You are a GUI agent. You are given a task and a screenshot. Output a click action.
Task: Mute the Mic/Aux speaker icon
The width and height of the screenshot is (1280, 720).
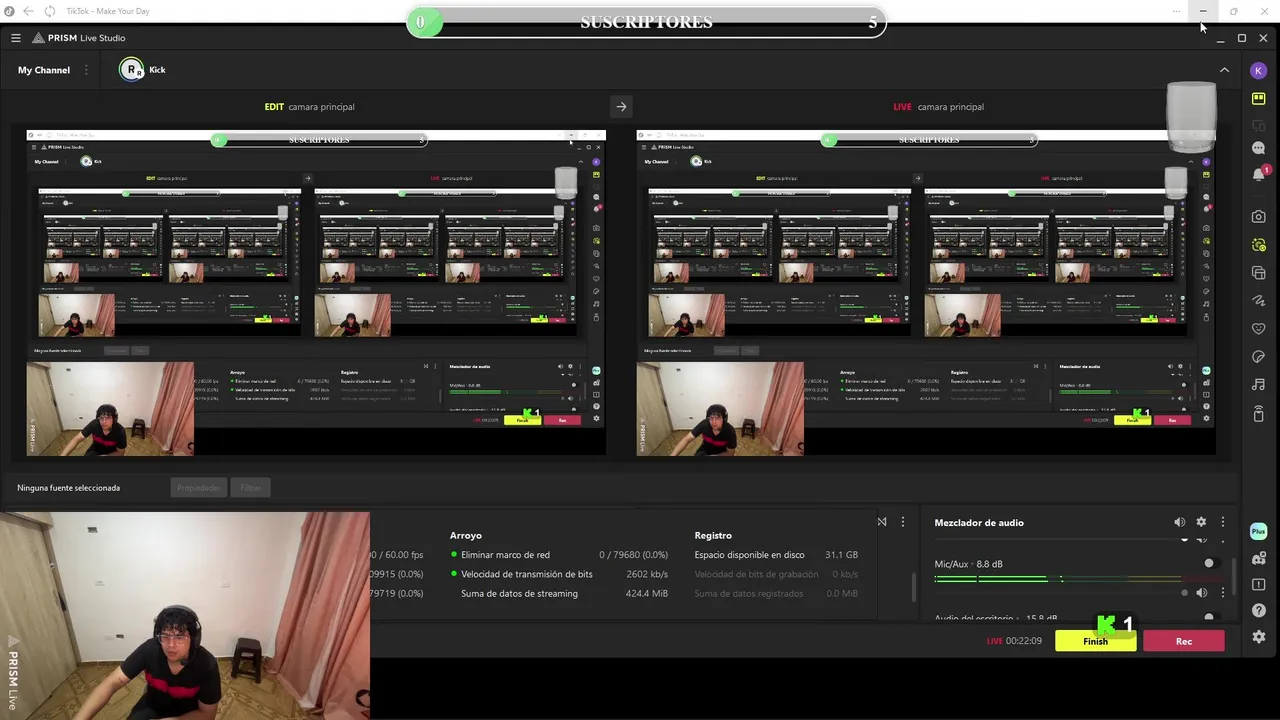1201,593
